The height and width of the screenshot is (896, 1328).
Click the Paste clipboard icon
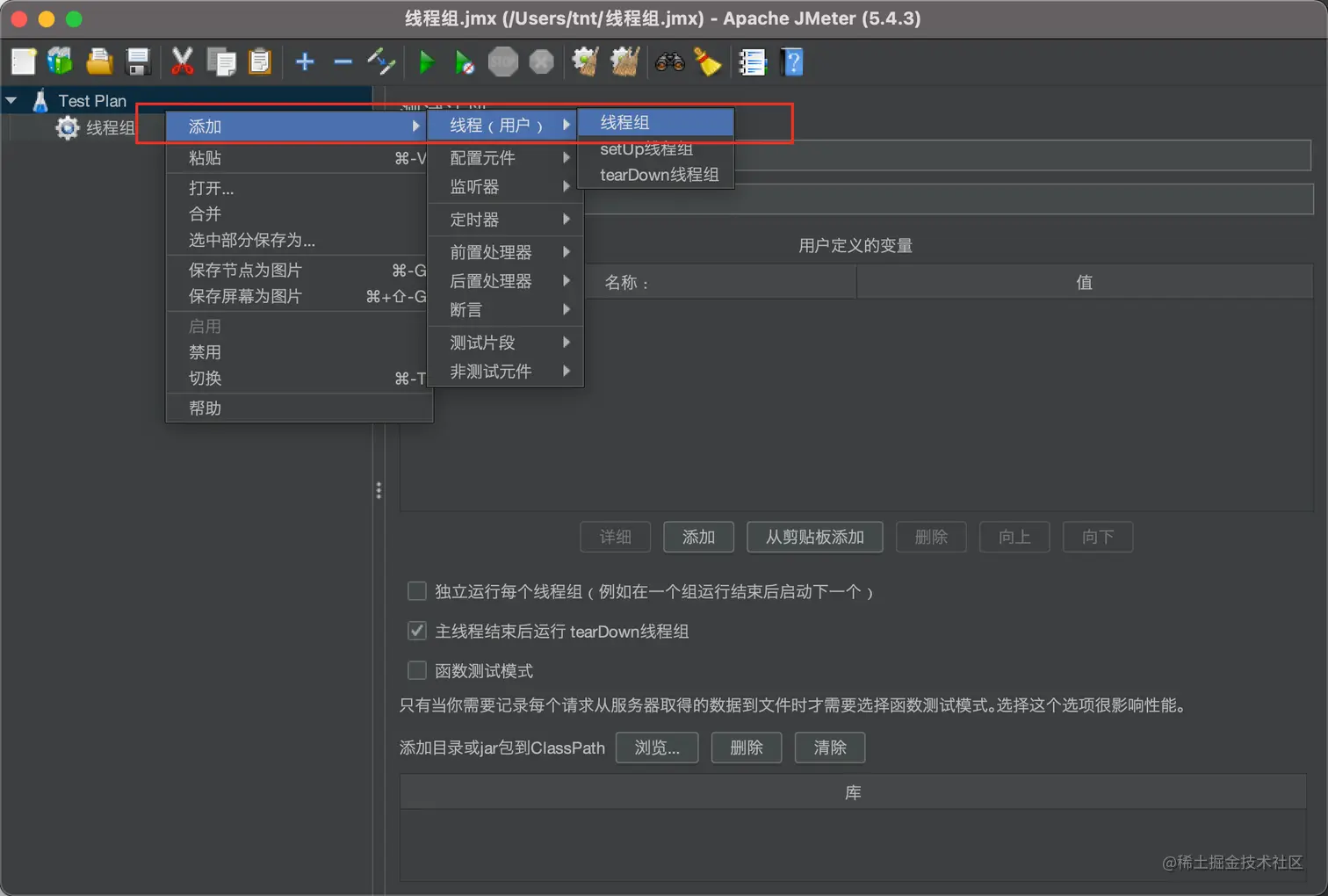(x=260, y=61)
